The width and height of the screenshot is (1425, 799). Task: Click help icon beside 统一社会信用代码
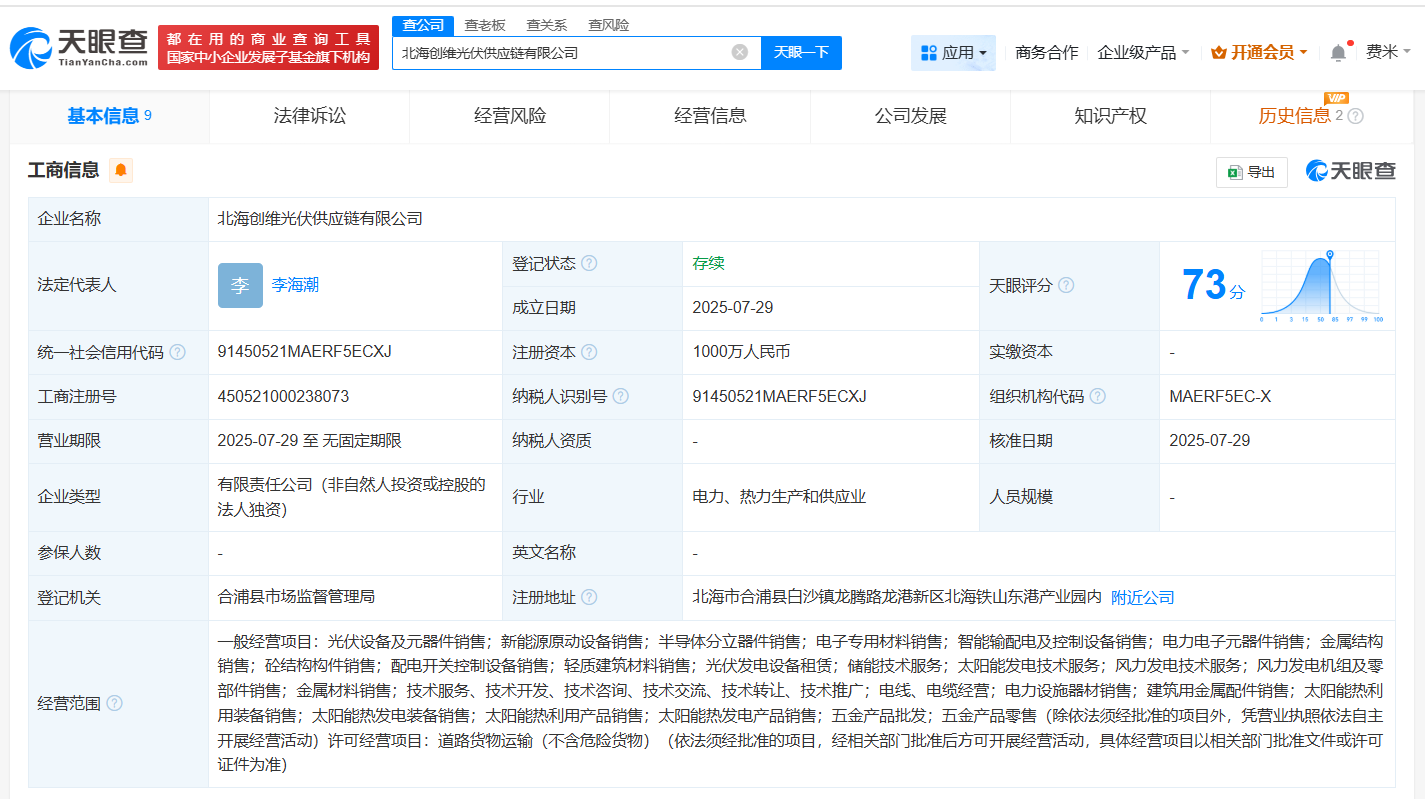click(x=177, y=353)
